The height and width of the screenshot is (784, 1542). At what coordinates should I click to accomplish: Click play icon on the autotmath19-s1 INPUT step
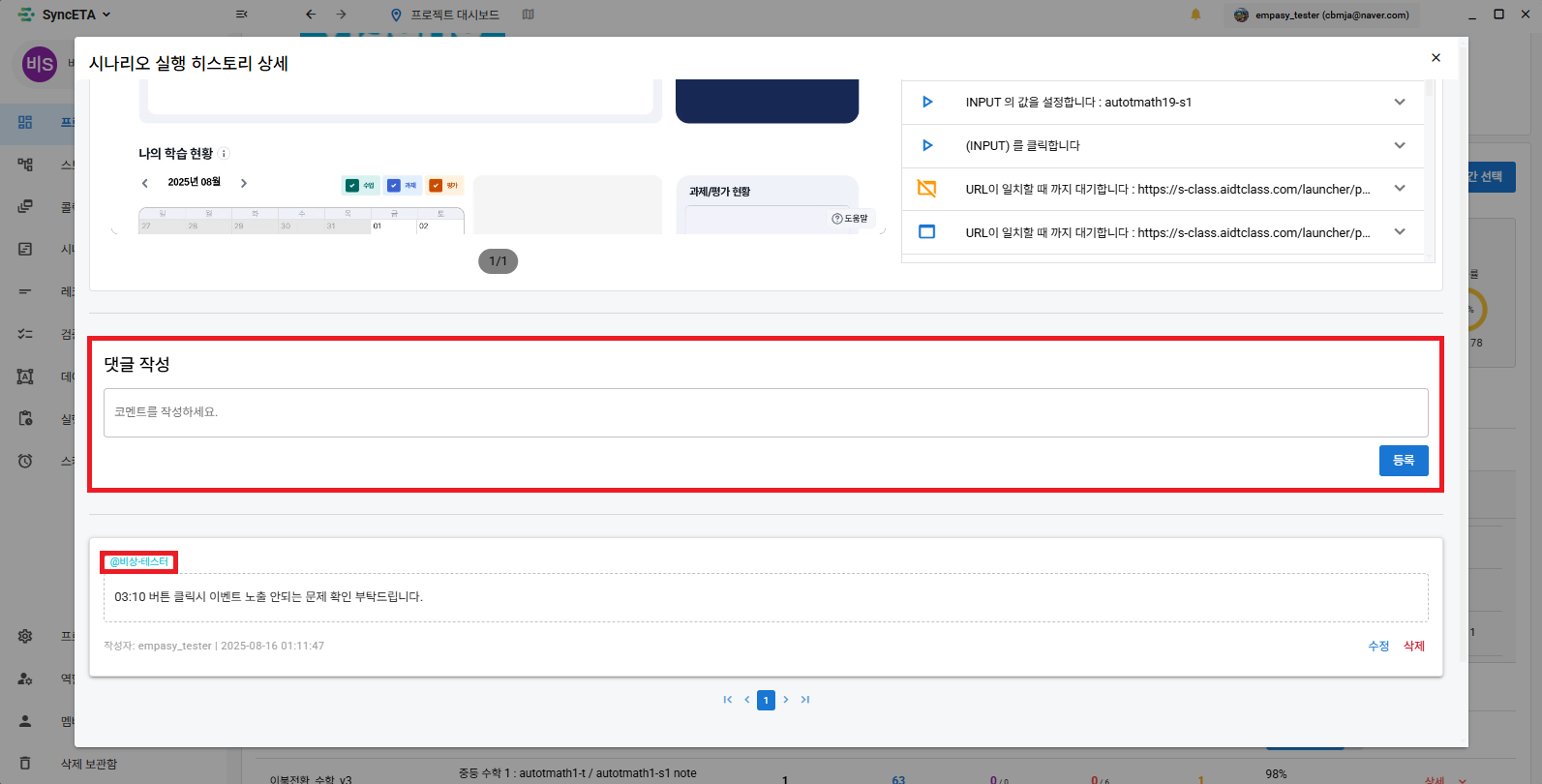pos(927,102)
